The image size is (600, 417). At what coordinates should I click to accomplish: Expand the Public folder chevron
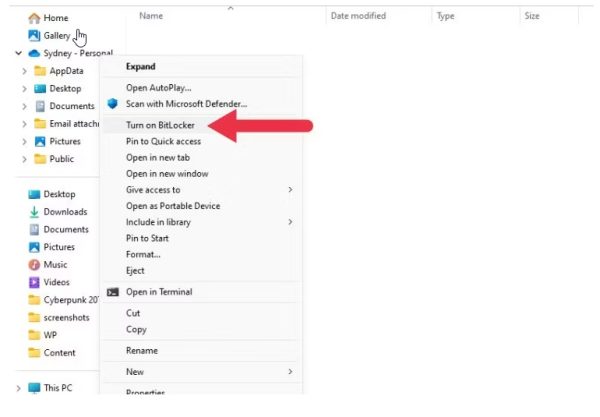24,159
